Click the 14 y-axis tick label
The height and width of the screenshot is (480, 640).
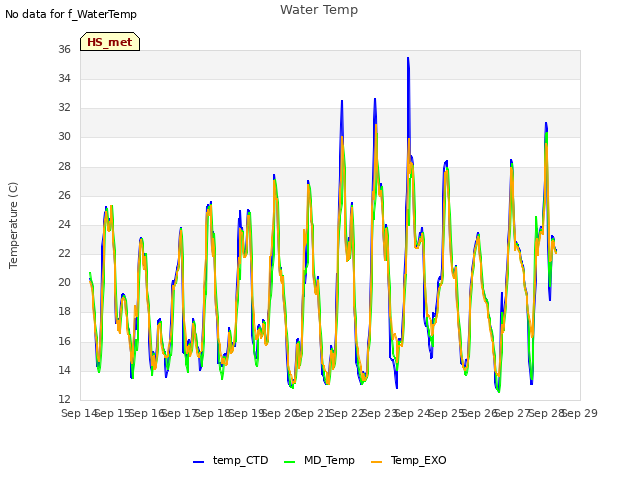pyautogui.click(x=64, y=371)
